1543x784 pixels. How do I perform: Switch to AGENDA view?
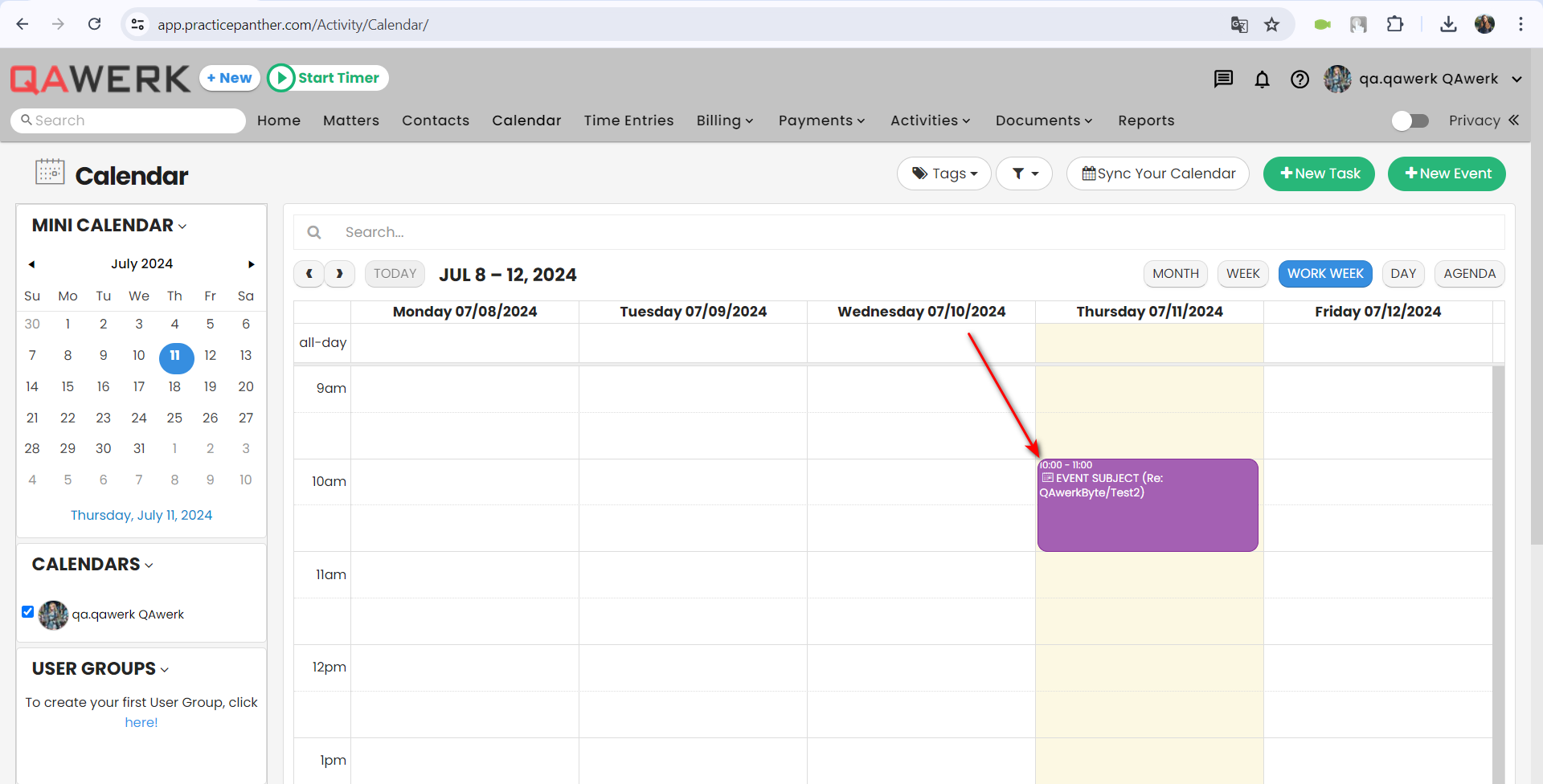click(x=1469, y=274)
